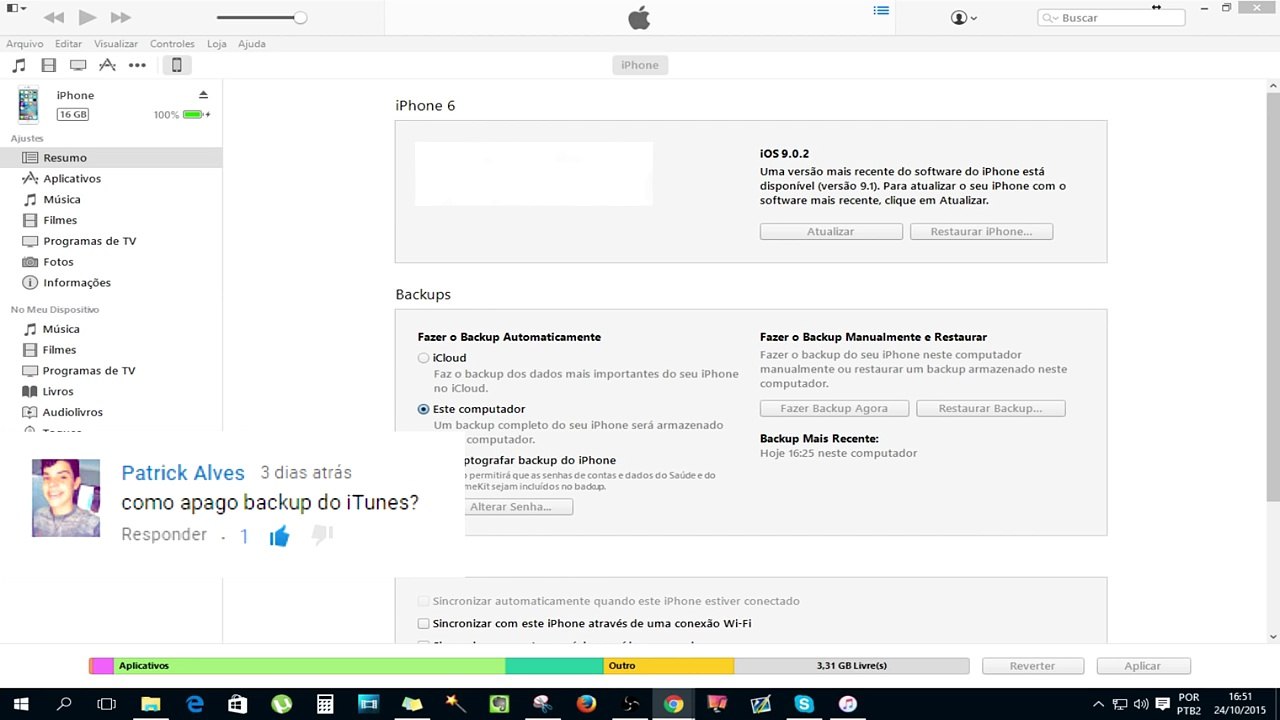Open the Apps library icon in the toolbar
Viewport: 1280px width, 720px height.
(x=107, y=65)
